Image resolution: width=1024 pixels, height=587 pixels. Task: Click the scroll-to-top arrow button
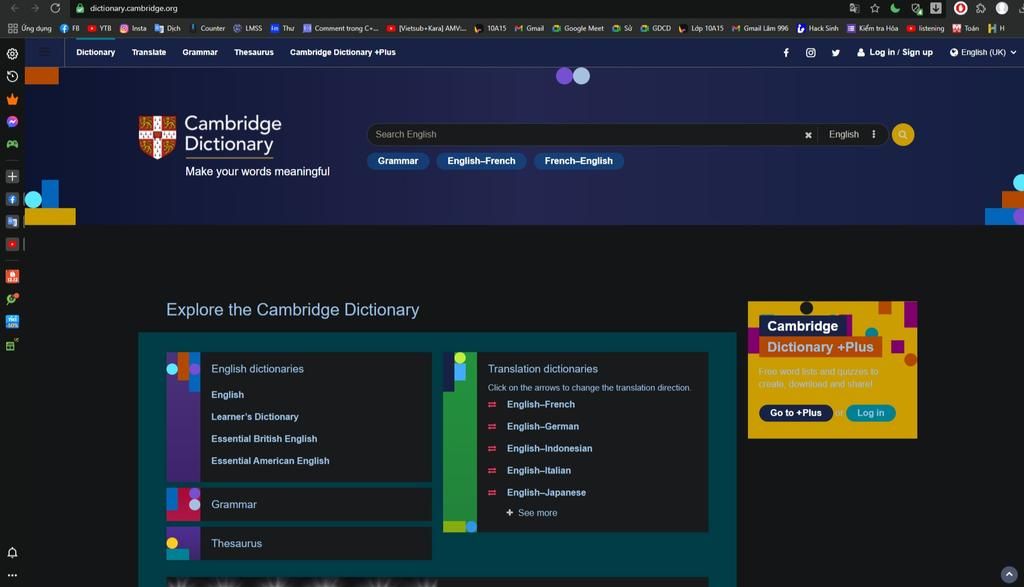pos(1009,574)
